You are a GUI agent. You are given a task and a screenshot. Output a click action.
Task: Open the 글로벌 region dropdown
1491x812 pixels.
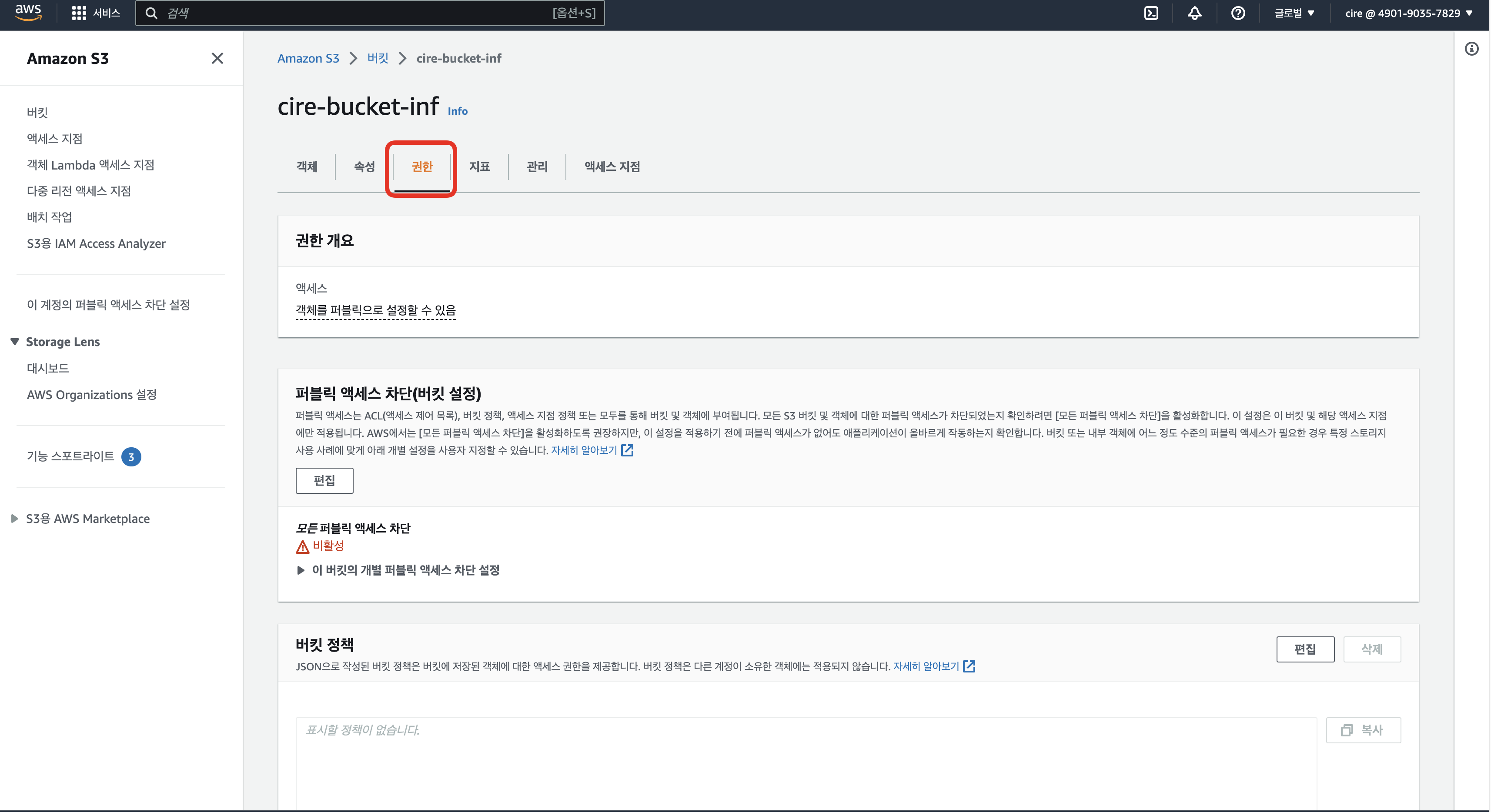(1294, 13)
